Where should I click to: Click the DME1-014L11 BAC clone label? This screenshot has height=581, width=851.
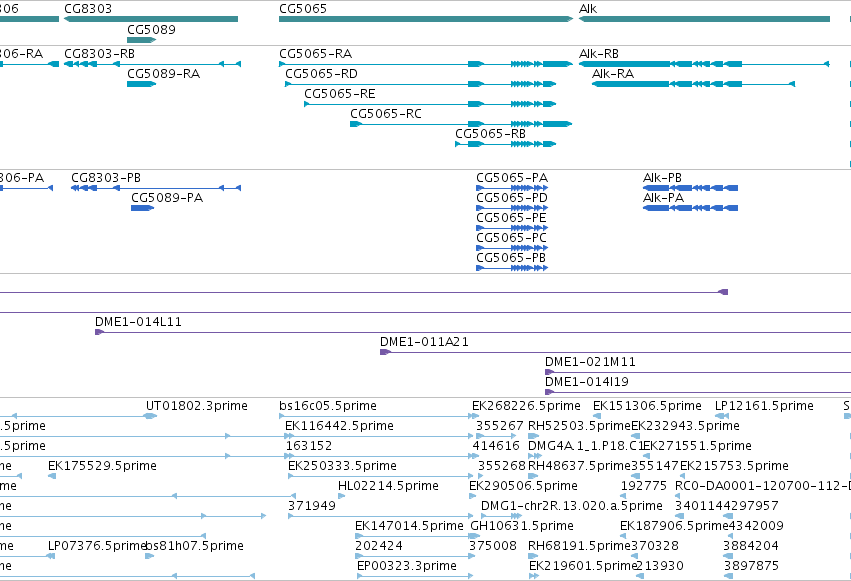pos(138,322)
